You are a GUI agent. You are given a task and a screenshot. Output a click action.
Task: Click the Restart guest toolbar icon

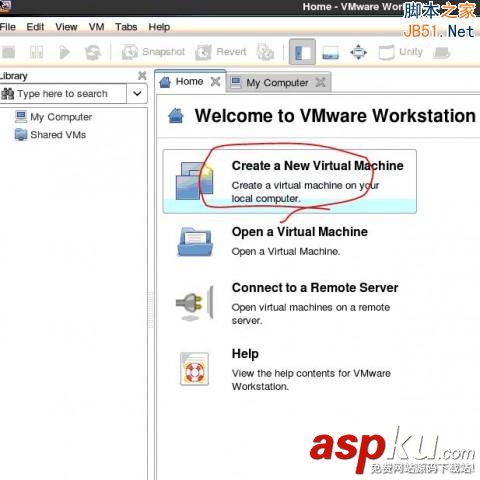pos(93,52)
